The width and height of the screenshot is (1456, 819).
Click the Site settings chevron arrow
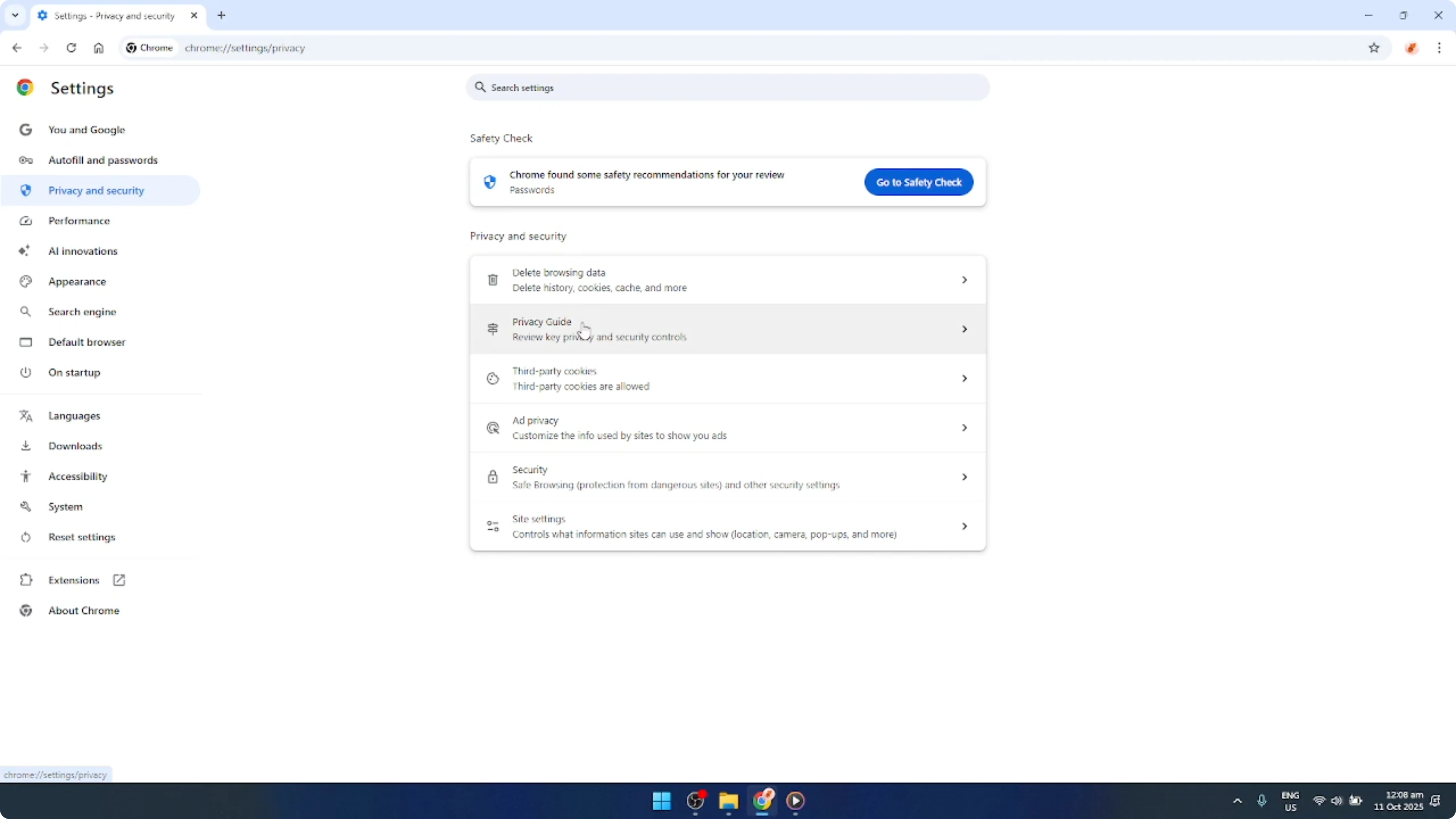964,526
